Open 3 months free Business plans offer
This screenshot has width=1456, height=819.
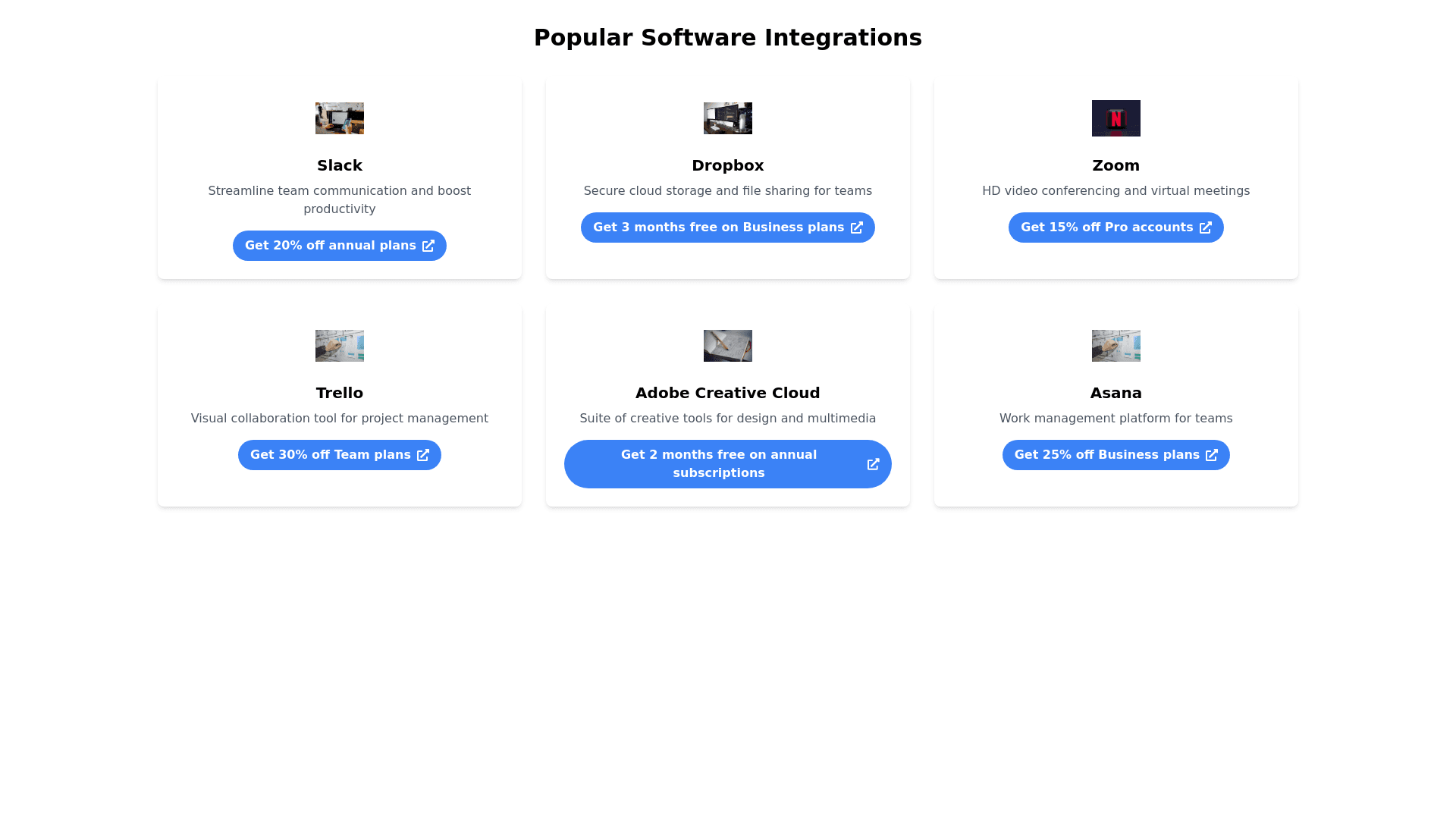coord(718,227)
